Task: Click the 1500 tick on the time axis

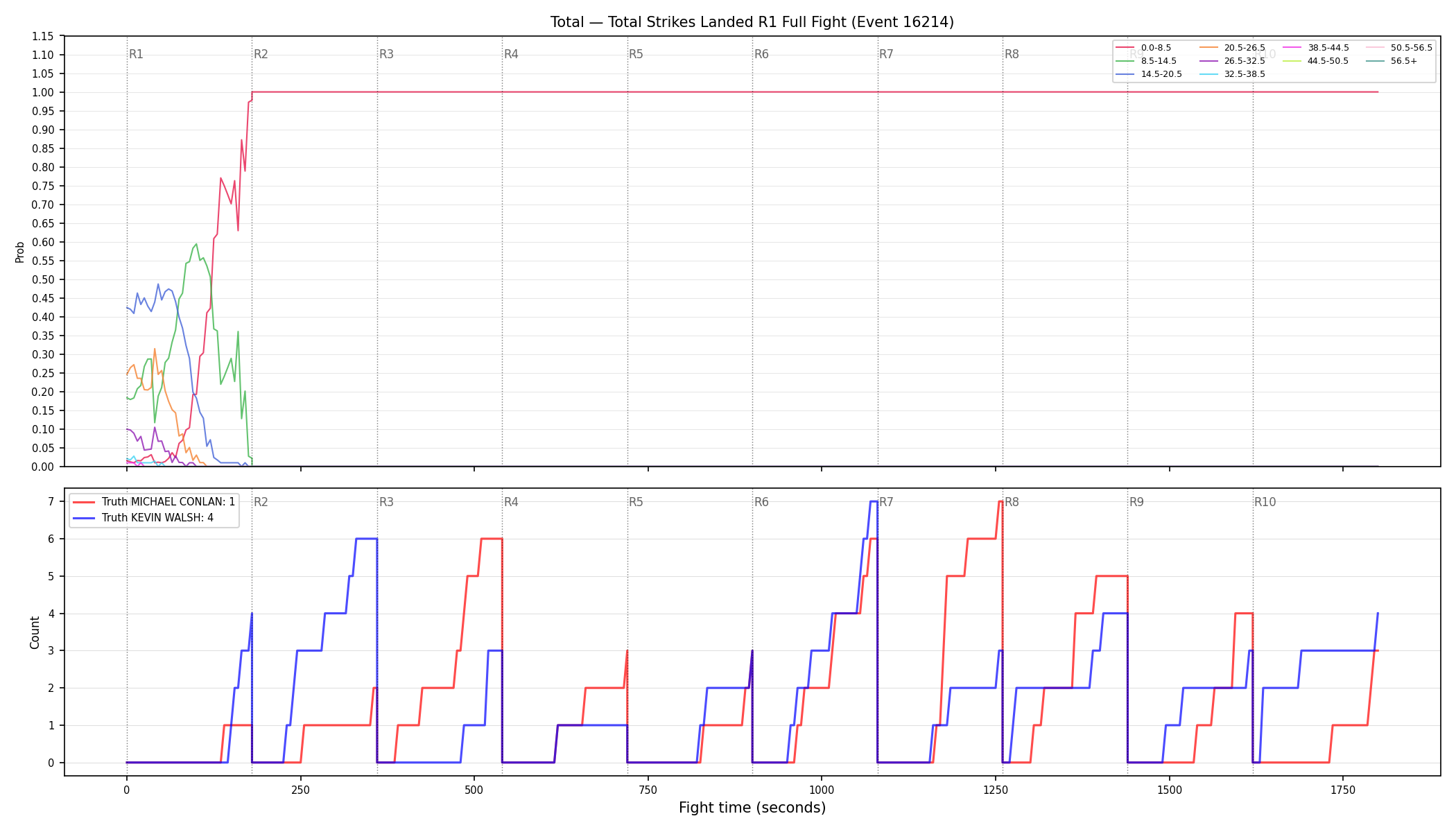Action: [1170, 790]
